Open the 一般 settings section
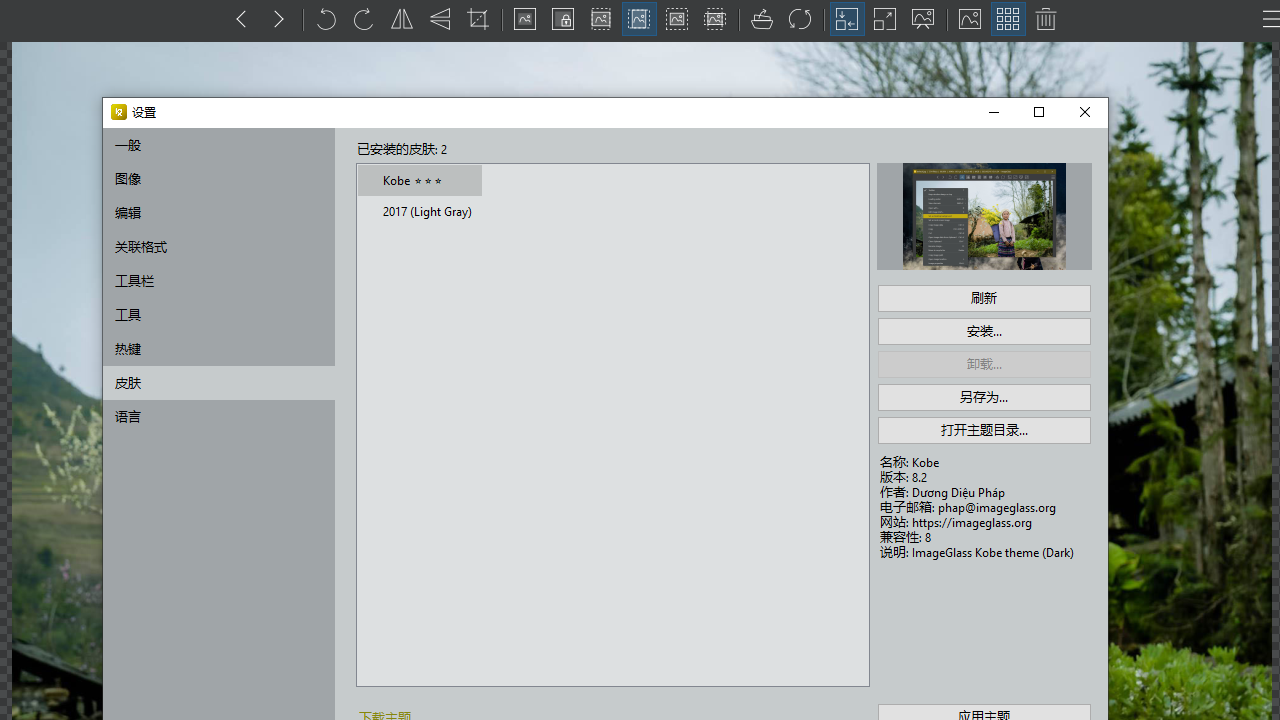This screenshot has width=1280, height=720. coord(128,145)
